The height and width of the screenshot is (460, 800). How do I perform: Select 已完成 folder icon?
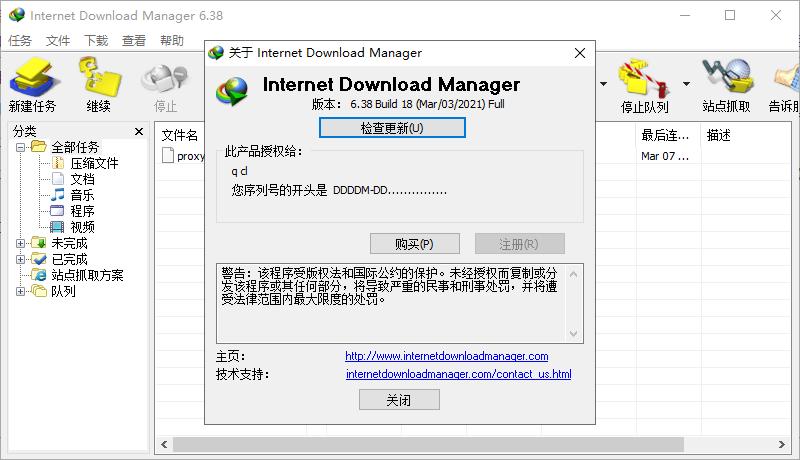pos(39,259)
